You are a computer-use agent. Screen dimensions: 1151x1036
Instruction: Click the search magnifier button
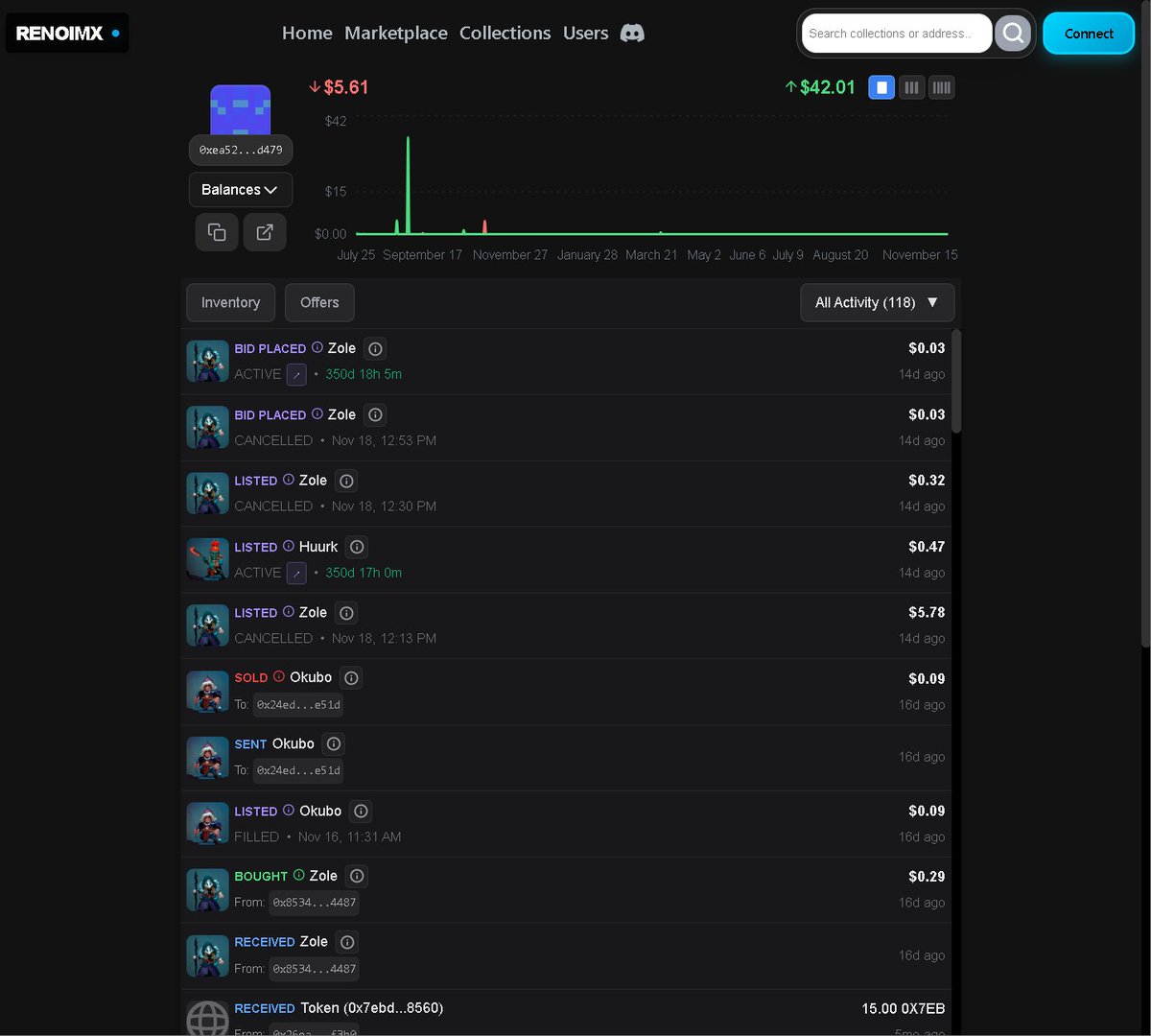pos(1013,34)
